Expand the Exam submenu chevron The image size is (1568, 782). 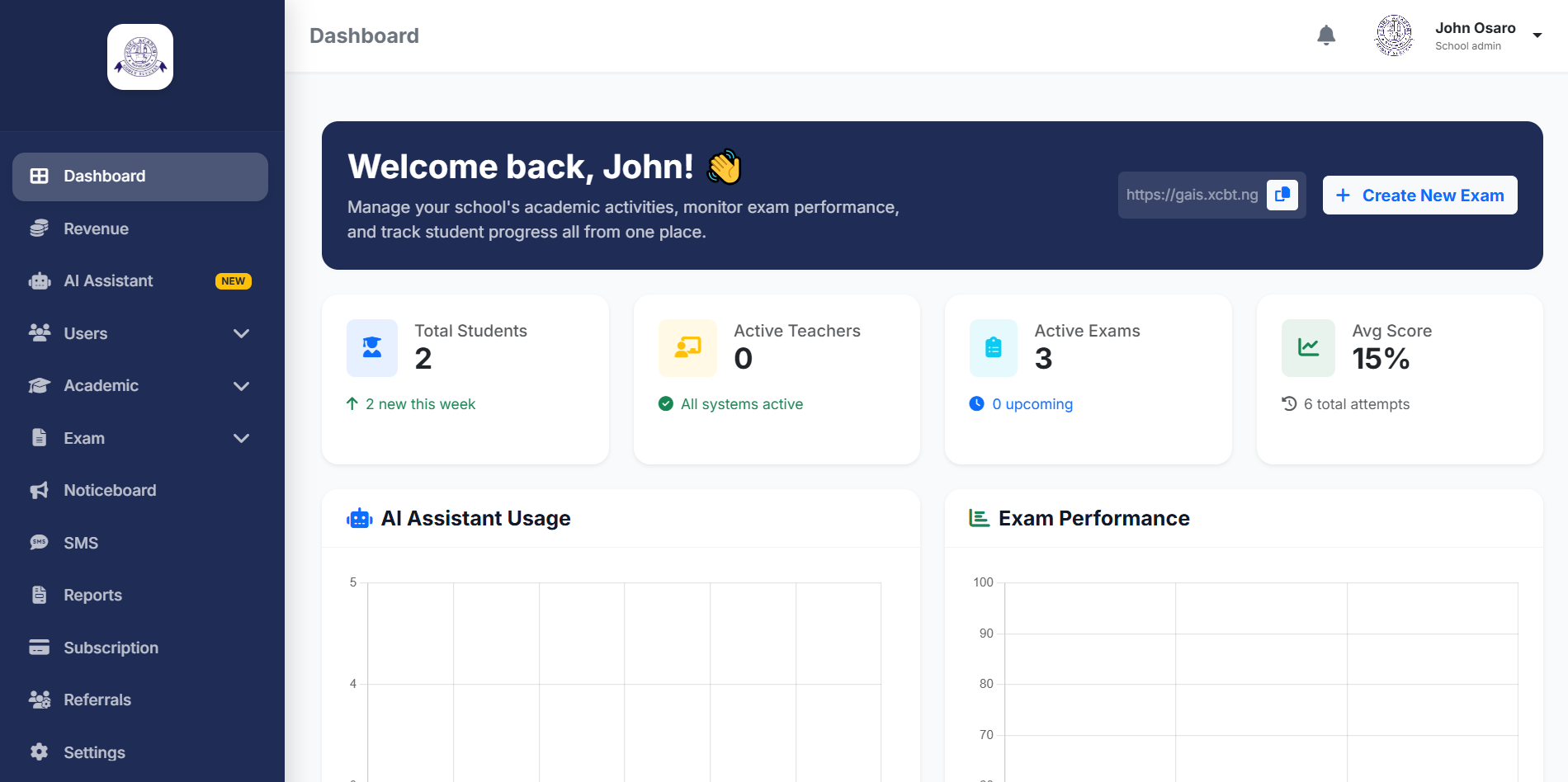pyautogui.click(x=241, y=438)
